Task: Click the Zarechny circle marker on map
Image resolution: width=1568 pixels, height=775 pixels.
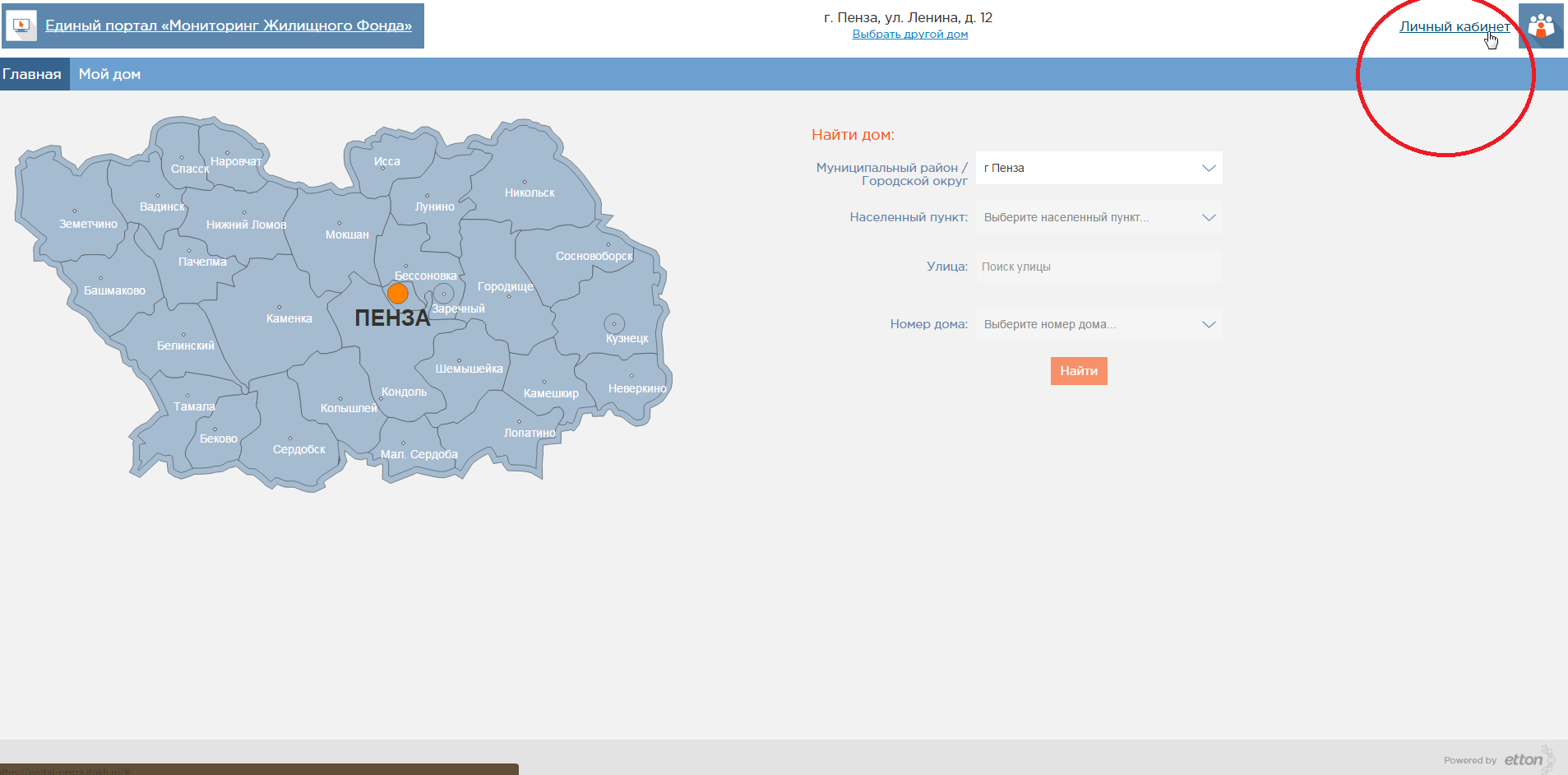Action: pyautogui.click(x=444, y=294)
